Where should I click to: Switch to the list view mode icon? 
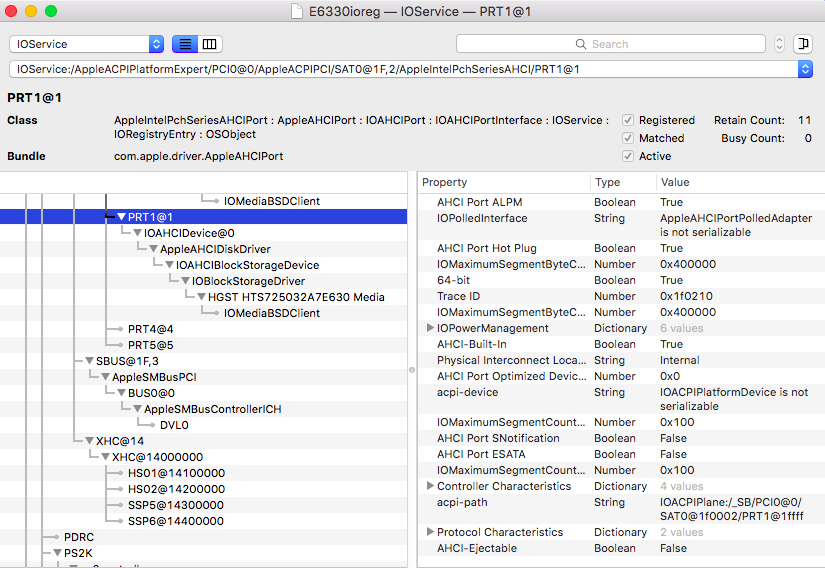[x=185, y=44]
